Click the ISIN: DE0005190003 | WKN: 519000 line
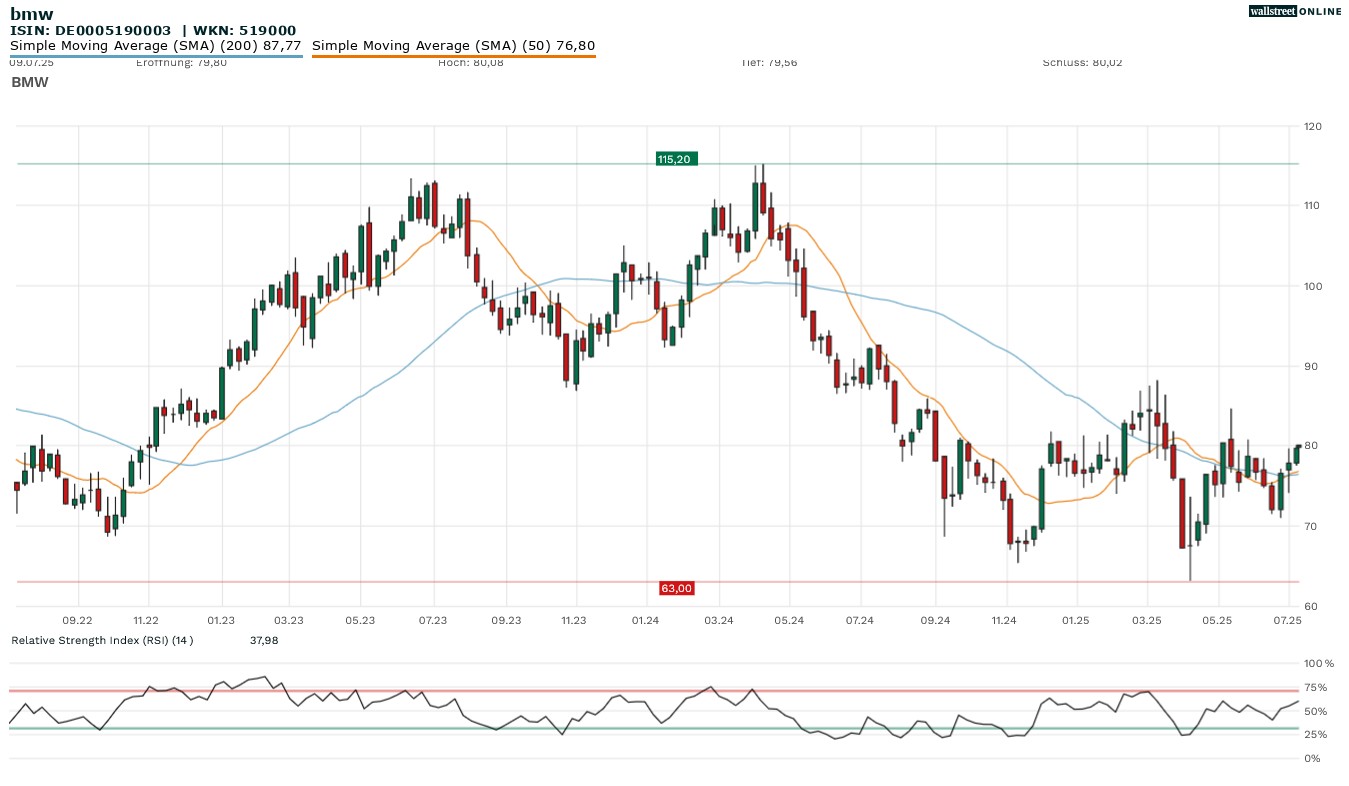1349x786 pixels. (153, 31)
